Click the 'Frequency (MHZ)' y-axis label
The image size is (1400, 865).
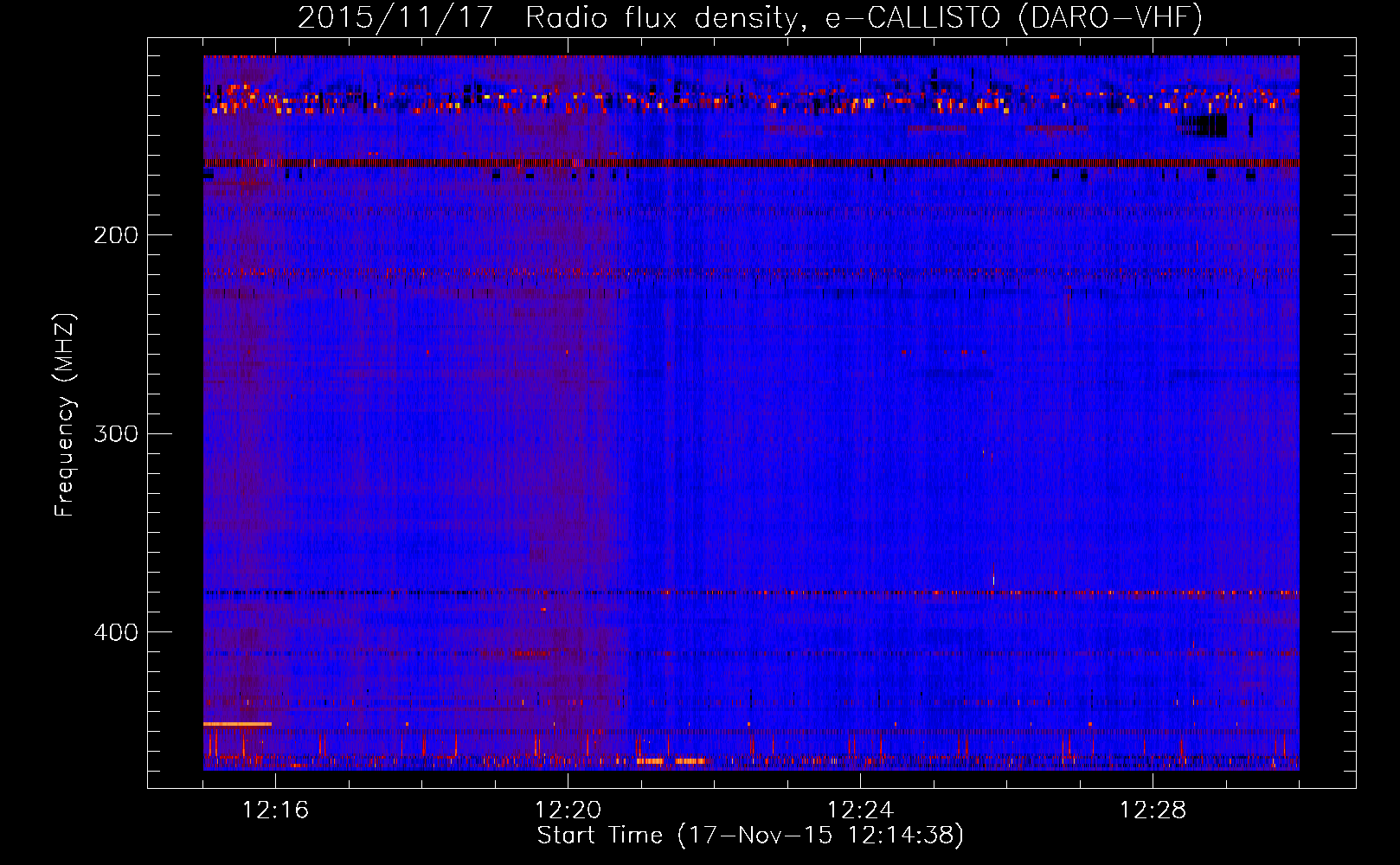65,414
